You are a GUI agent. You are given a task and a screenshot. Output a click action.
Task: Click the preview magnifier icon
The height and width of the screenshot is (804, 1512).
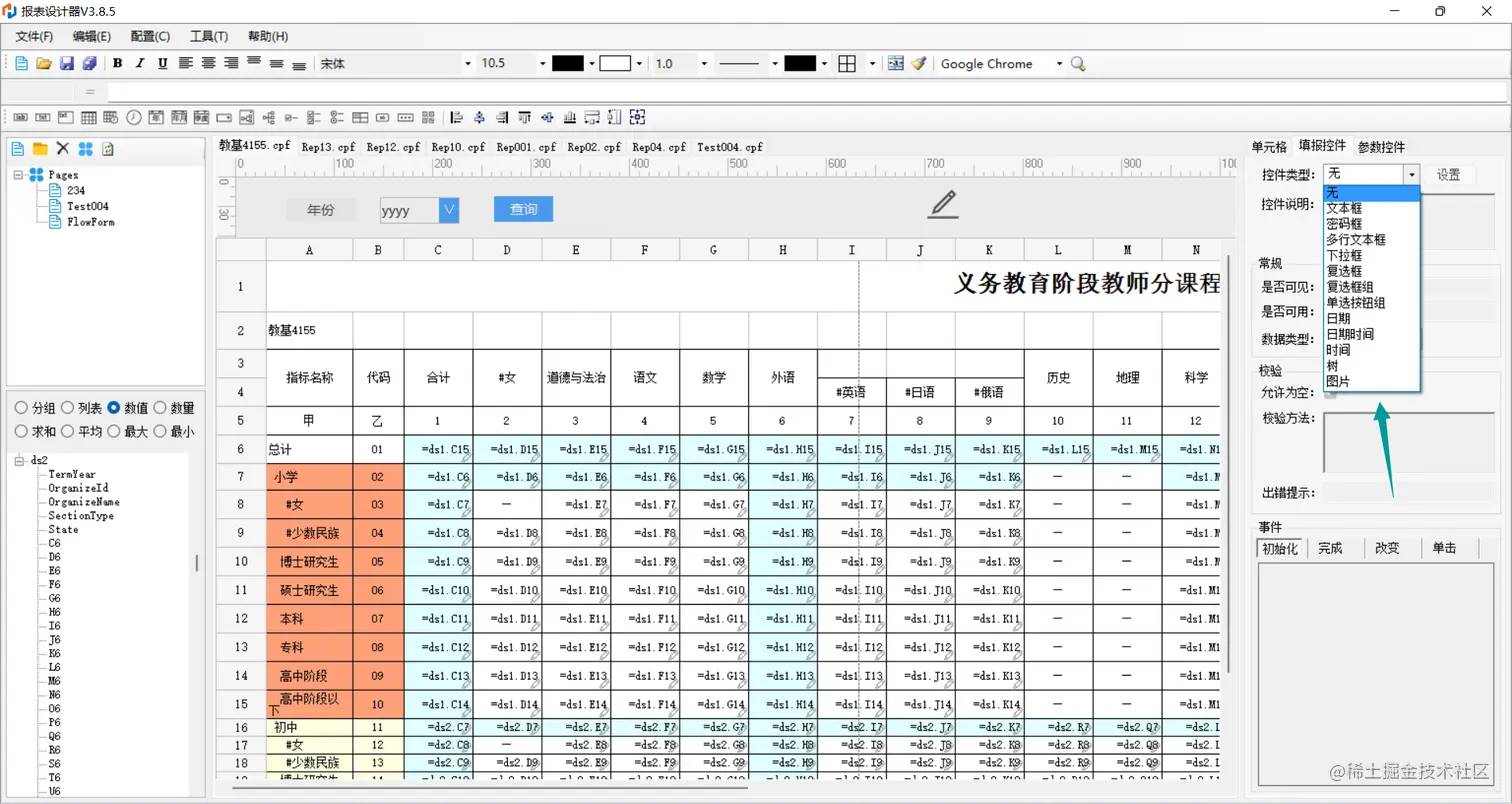(1078, 64)
